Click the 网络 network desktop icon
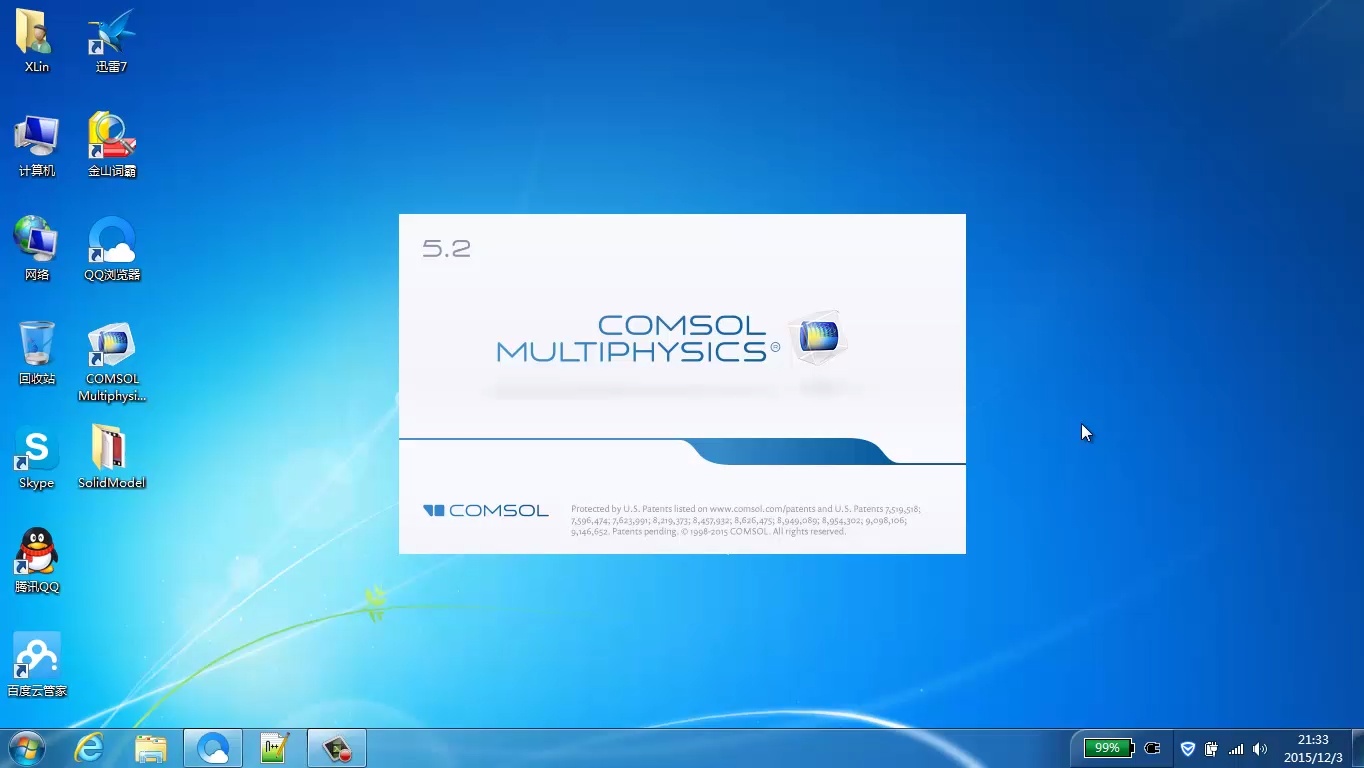Screen dimensions: 1364x768 (37, 242)
